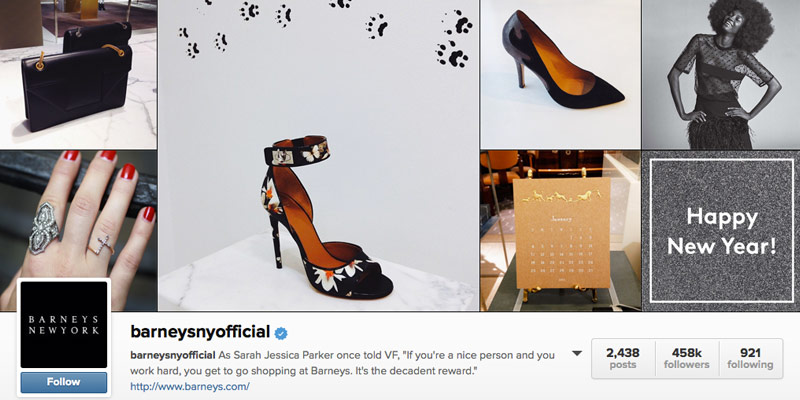800x400 pixels.
Task: Open the floral ankle-strap sandal photo
Action: [x=318, y=155]
